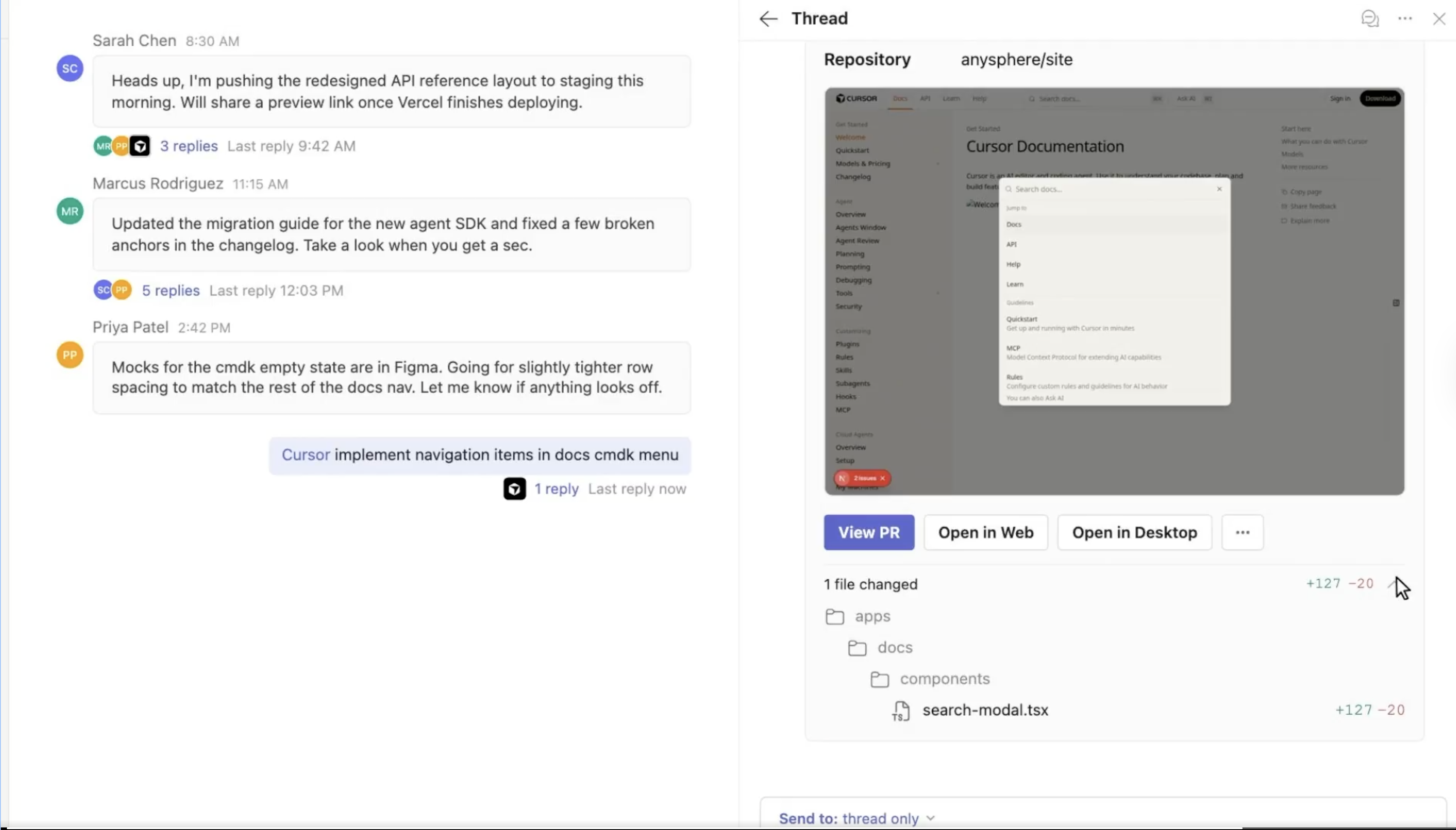Click Priya Patel's name in her message

130,327
